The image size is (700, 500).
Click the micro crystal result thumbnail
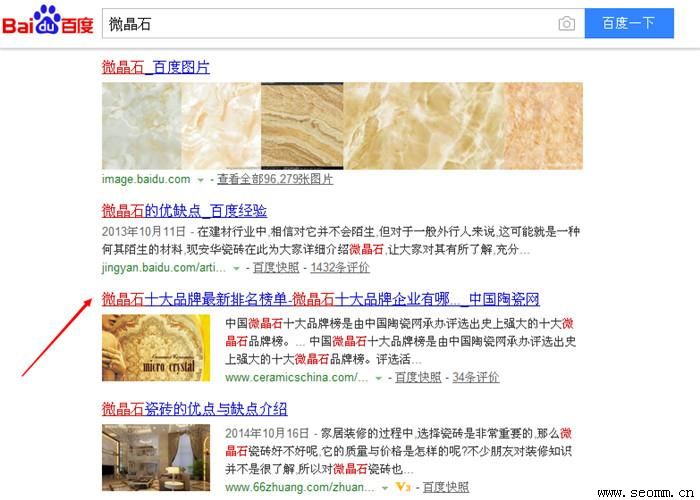point(156,348)
